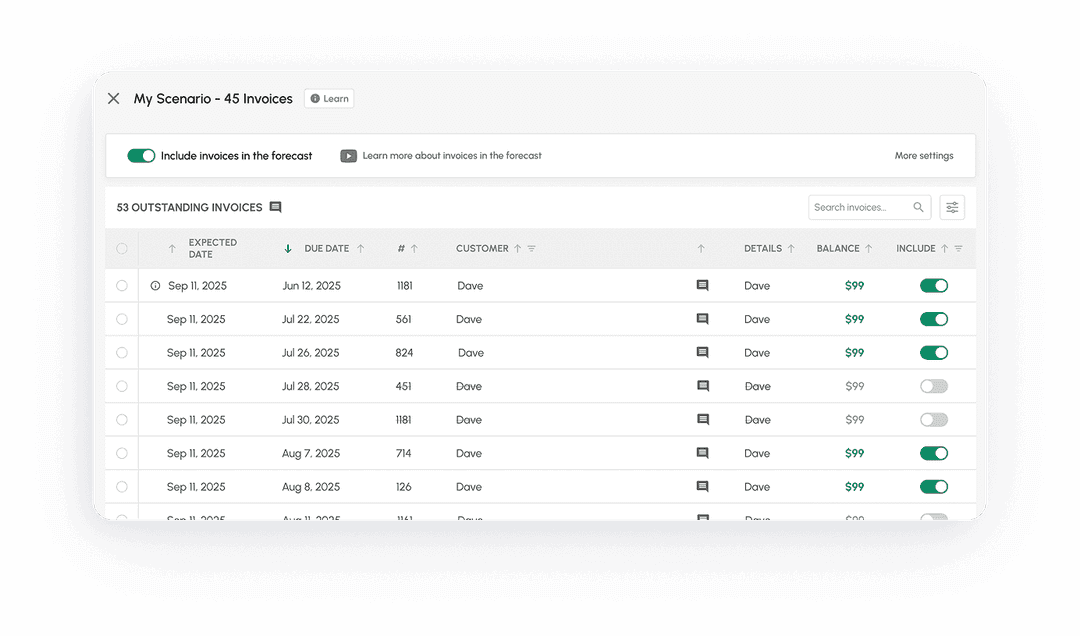Click the Customer column header label

click(482, 249)
